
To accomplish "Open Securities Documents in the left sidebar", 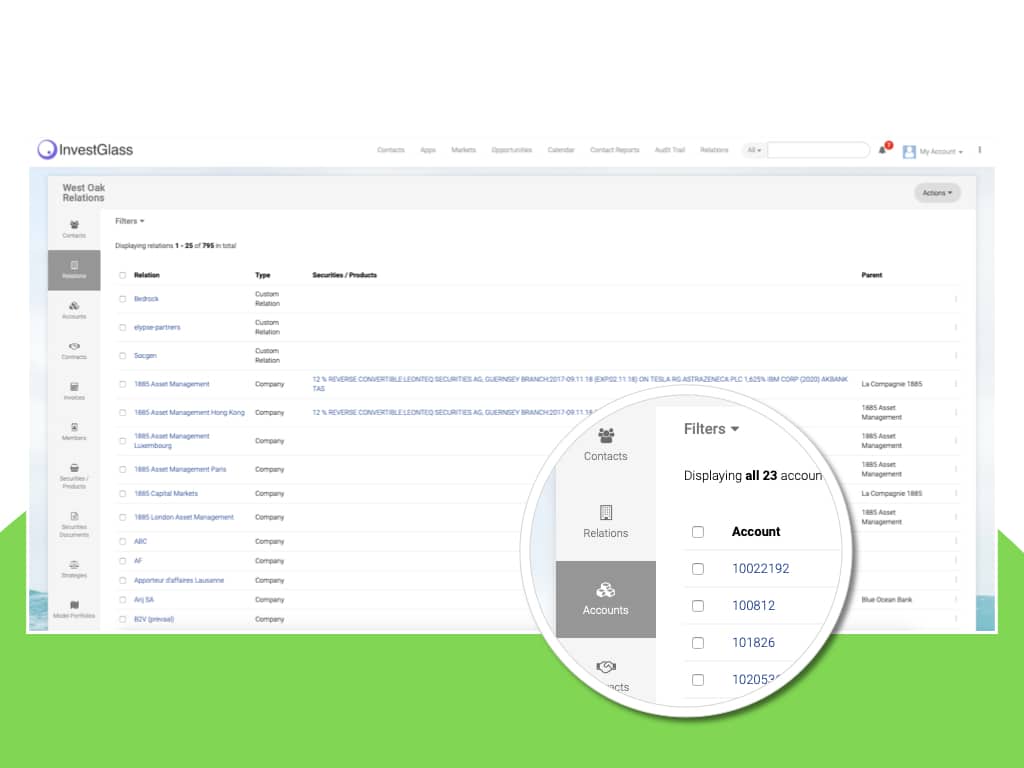I will click(74, 524).
